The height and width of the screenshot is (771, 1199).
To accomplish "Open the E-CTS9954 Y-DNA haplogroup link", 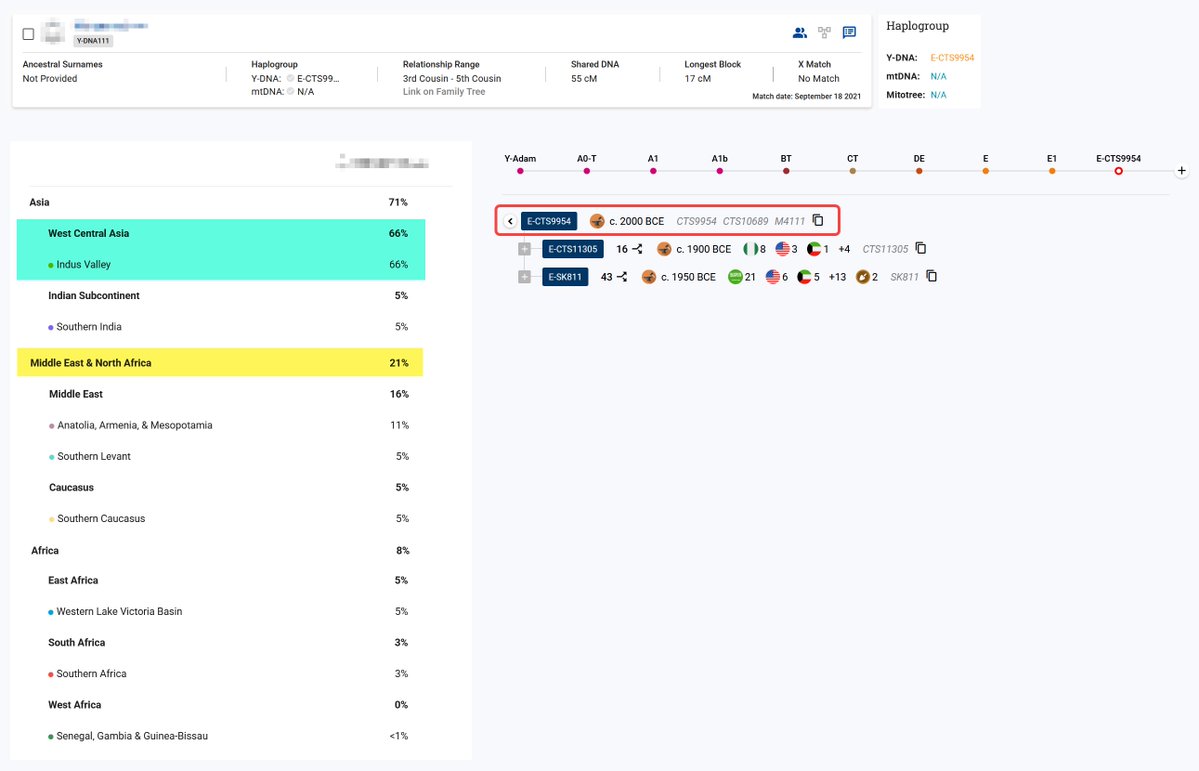I will [952, 58].
